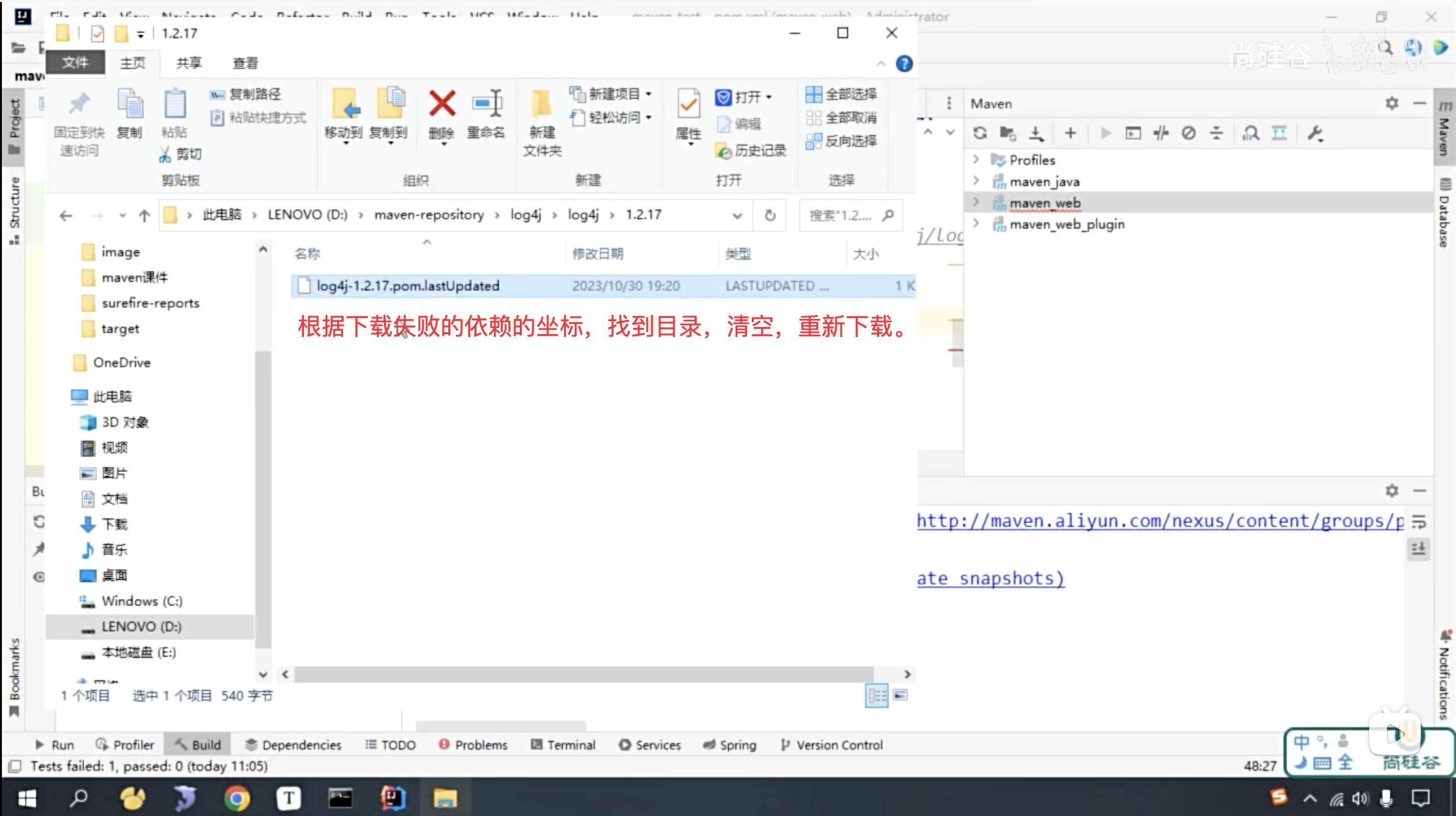Screen dimensions: 1456x816
Task: Switch to large icons view toggle
Action: point(900,695)
